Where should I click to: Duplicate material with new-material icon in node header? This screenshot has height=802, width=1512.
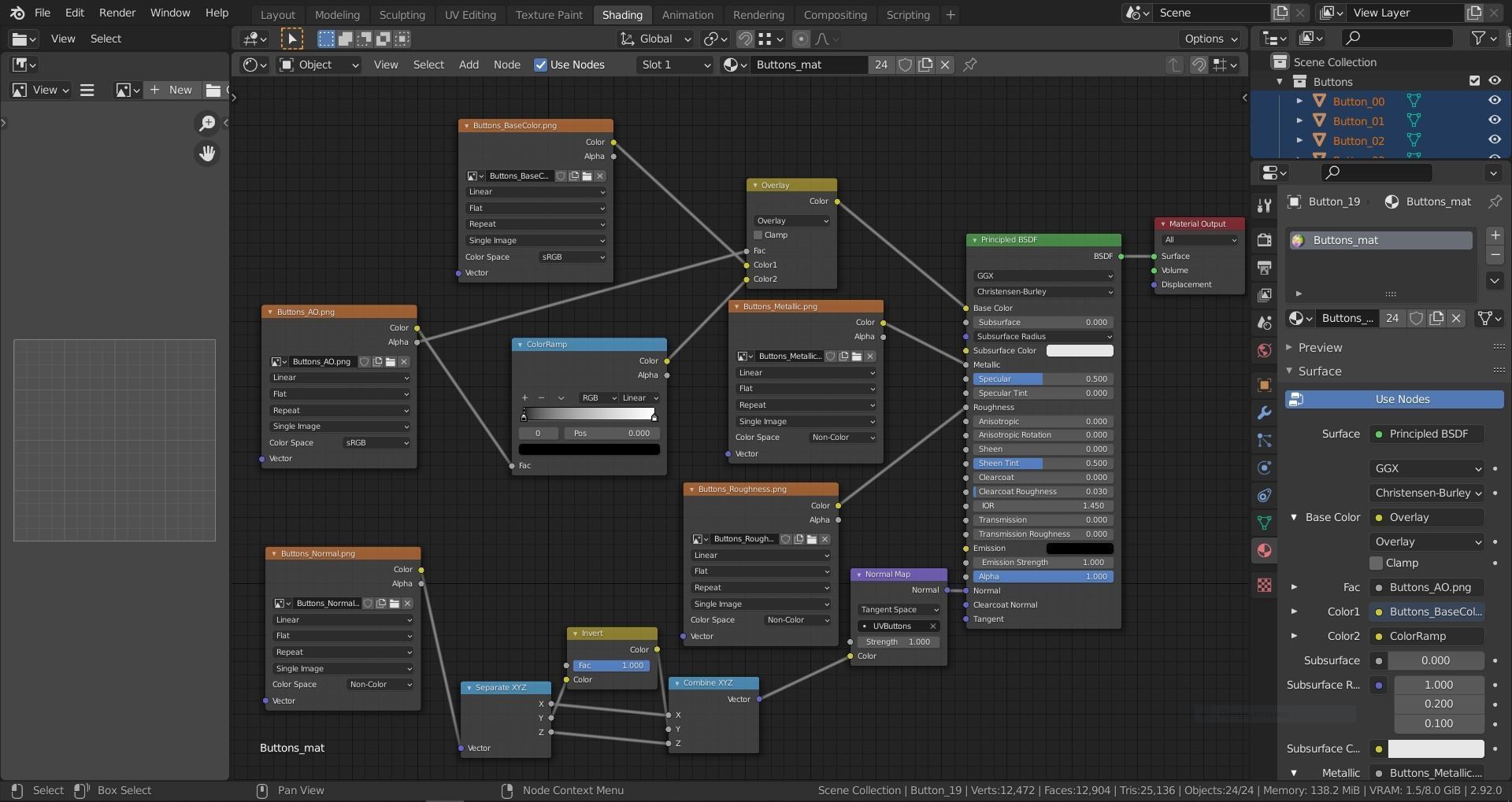point(925,65)
